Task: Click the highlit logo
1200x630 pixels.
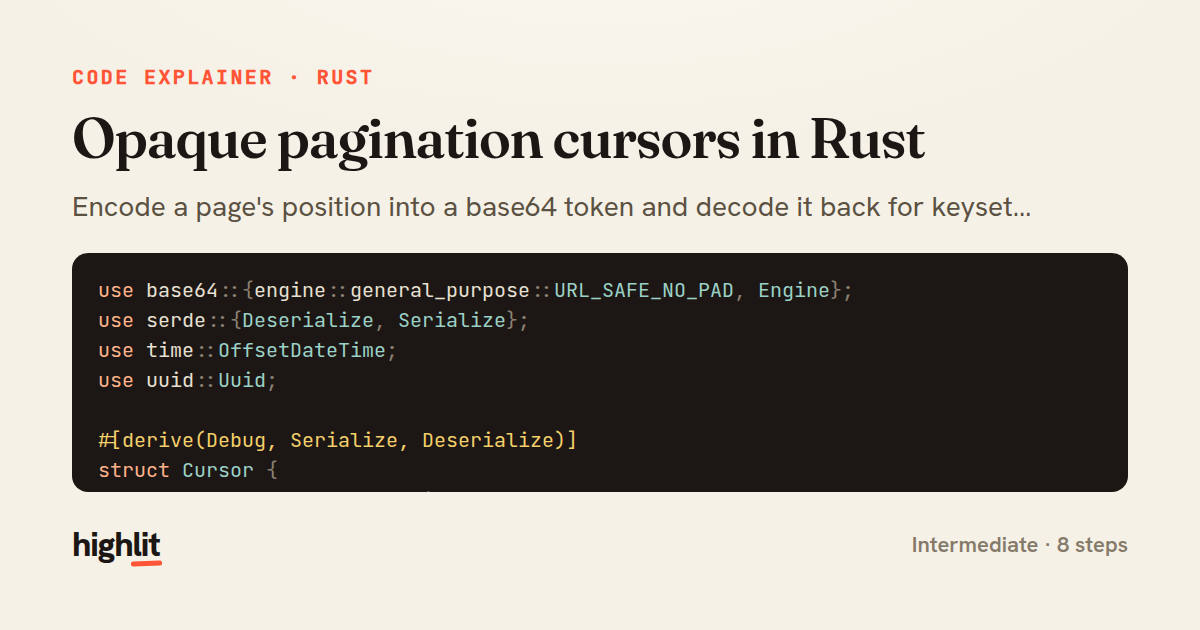Action: tap(117, 546)
